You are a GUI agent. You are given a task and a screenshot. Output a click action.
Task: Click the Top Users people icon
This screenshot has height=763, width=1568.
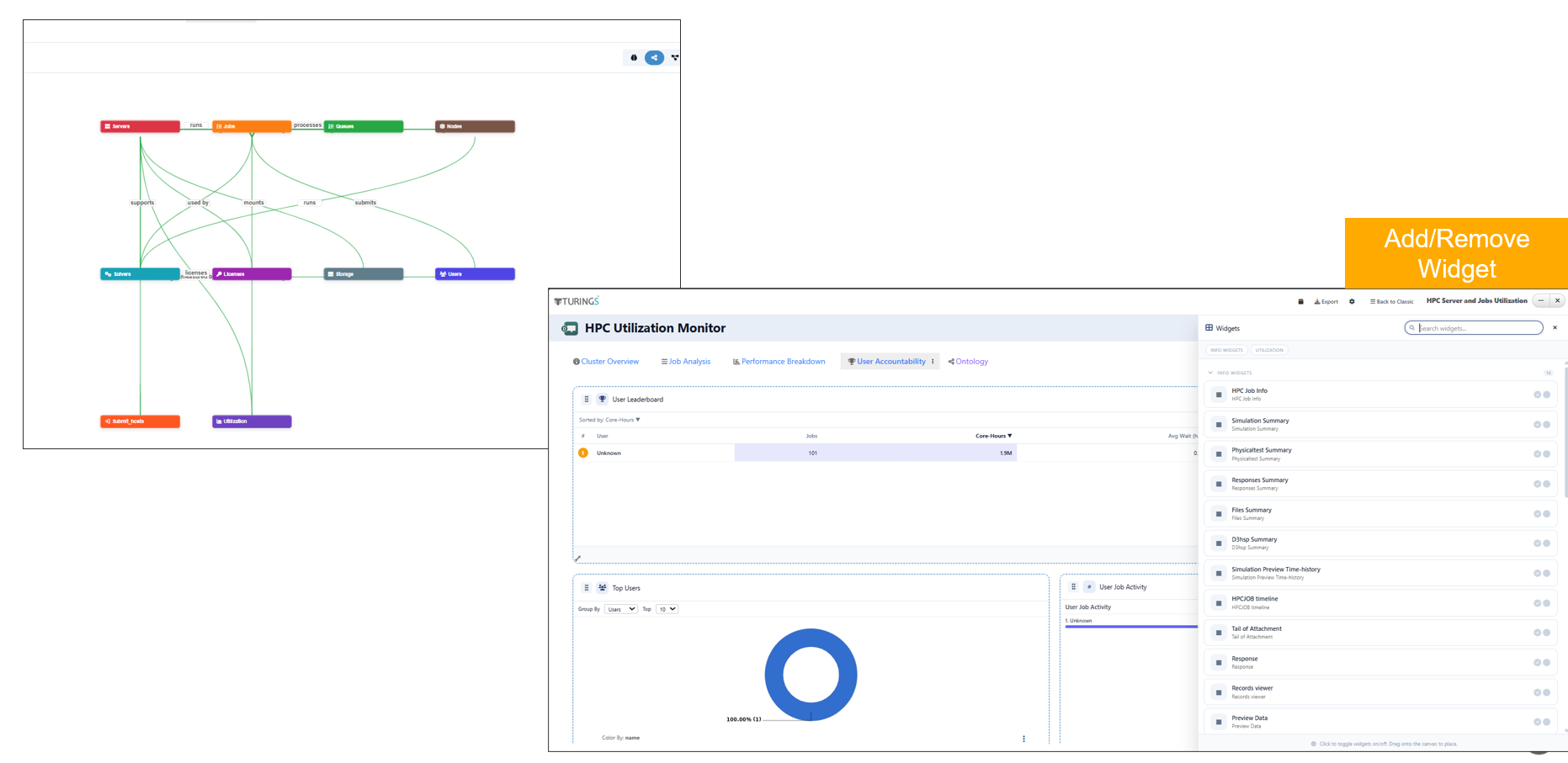tap(602, 588)
